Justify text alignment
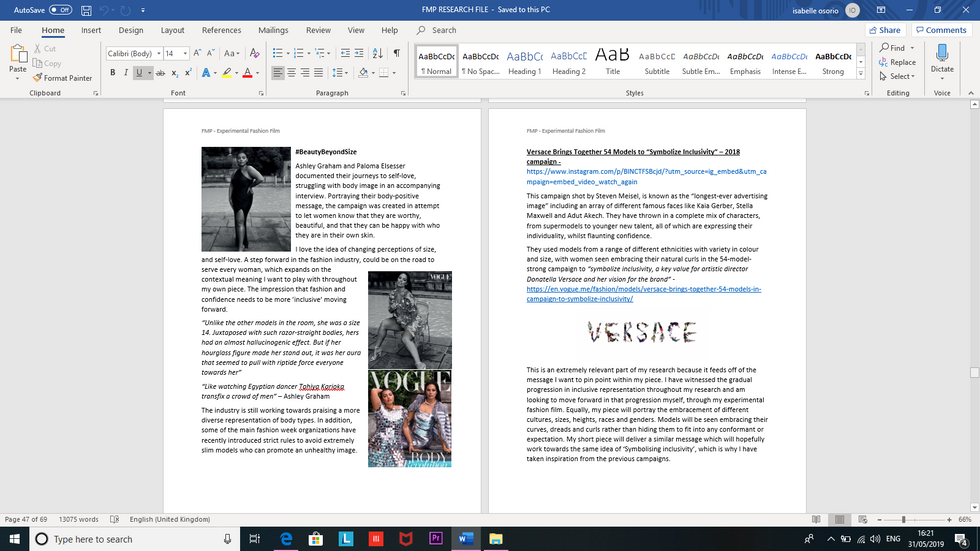980x551 pixels. point(318,72)
